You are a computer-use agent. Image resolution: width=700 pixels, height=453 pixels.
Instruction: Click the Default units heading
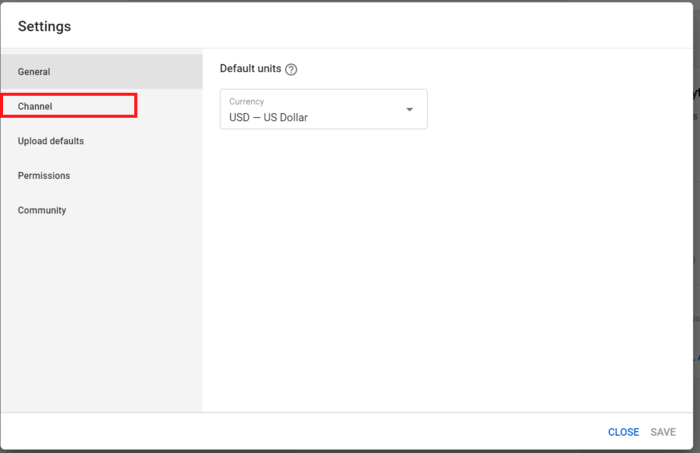point(250,69)
